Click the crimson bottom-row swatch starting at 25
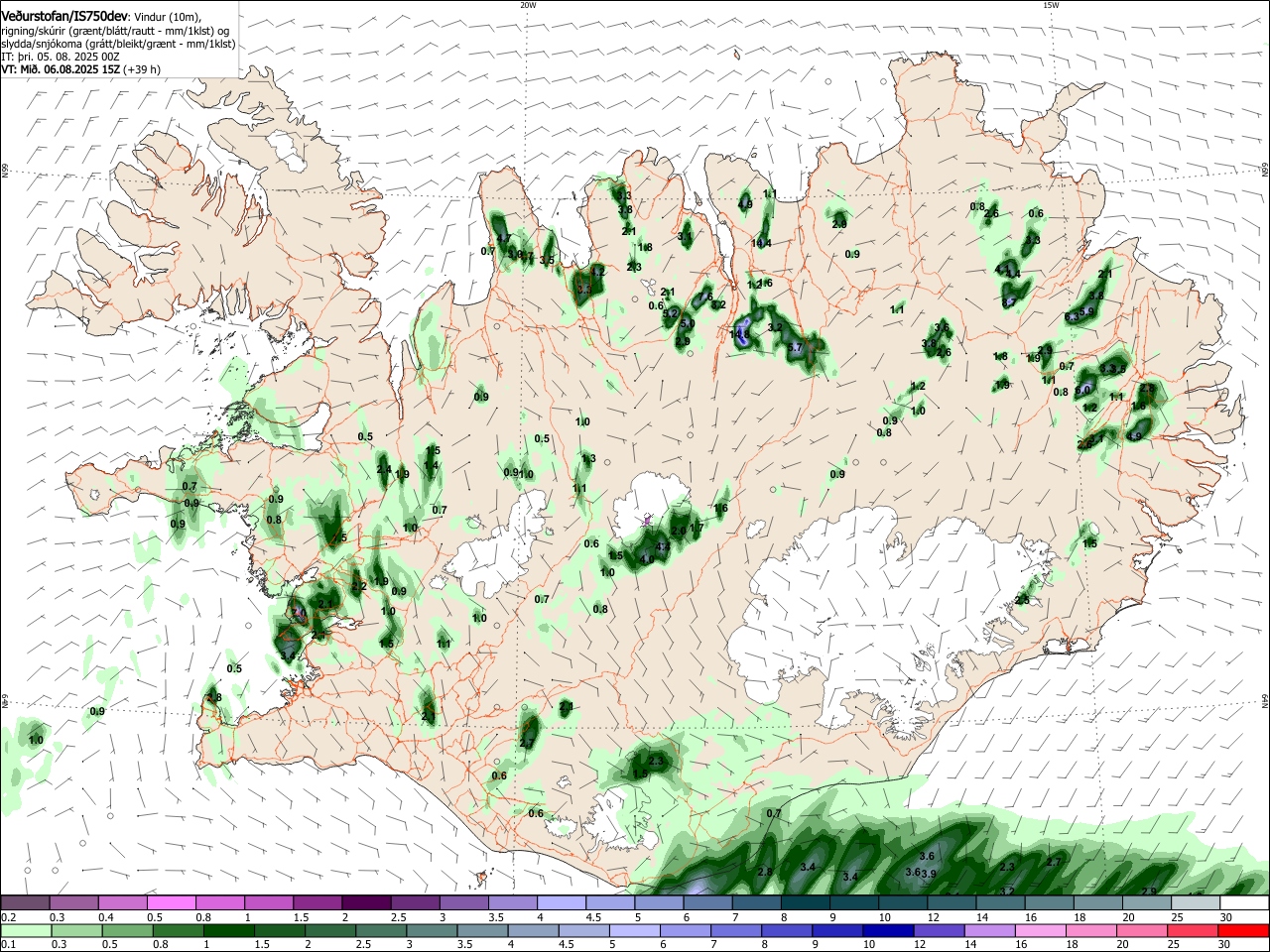 click(1194, 930)
